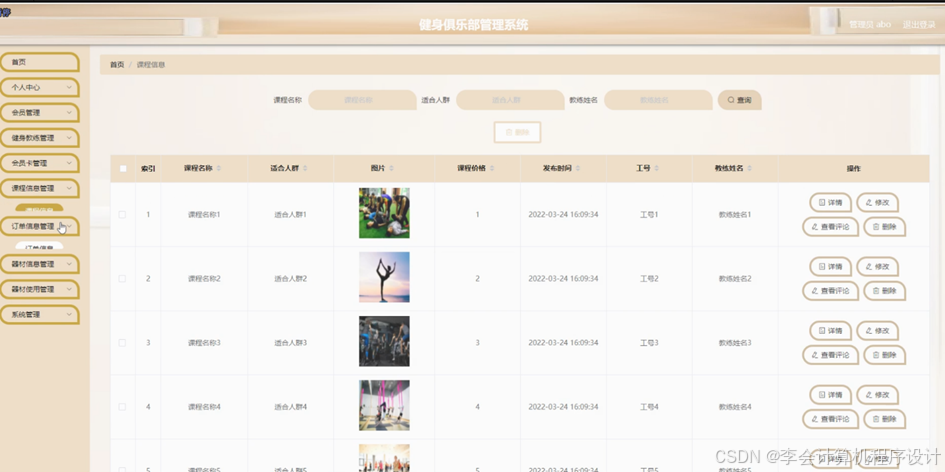
Task: Click the batch 删除 button above the table
Action: tap(517, 133)
